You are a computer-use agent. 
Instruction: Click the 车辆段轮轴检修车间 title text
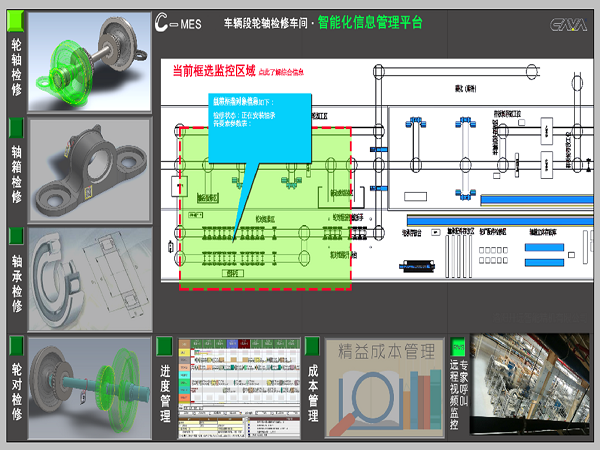coord(266,23)
